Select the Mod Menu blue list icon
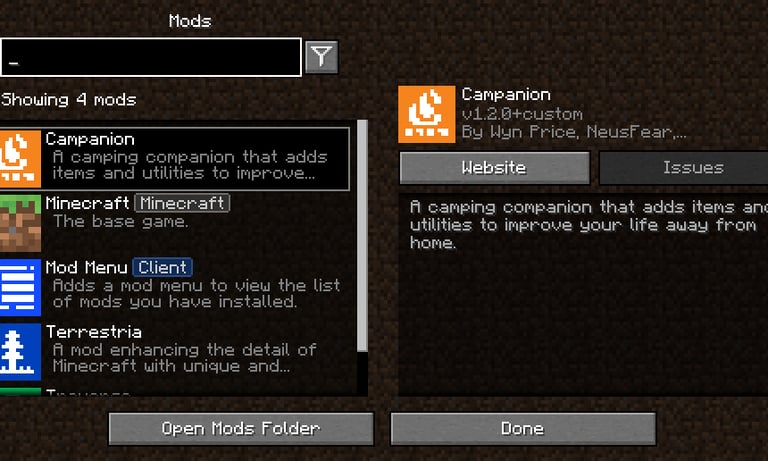This screenshot has height=461, width=768. tap(20, 288)
